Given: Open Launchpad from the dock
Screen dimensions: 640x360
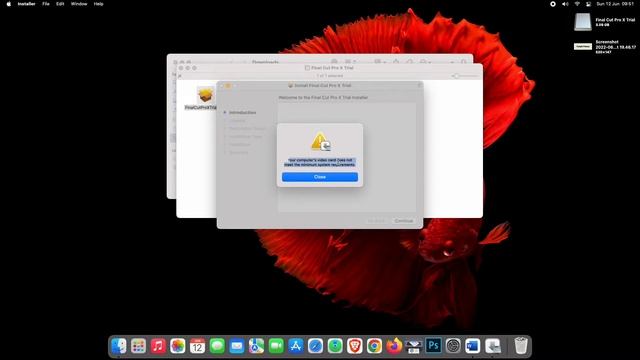Looking at the screenshot, I should pyautogui.click(x=138, y=346).
